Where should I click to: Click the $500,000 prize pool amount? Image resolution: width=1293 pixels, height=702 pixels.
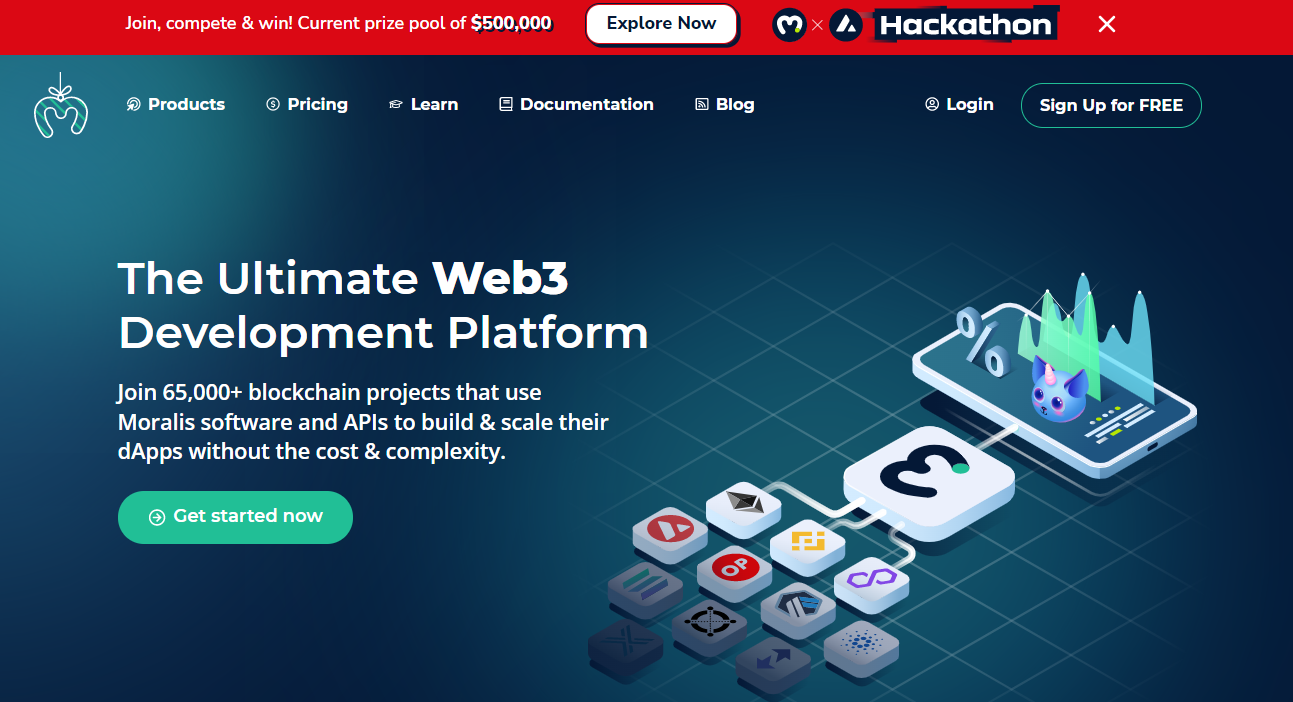pos(511,23)
